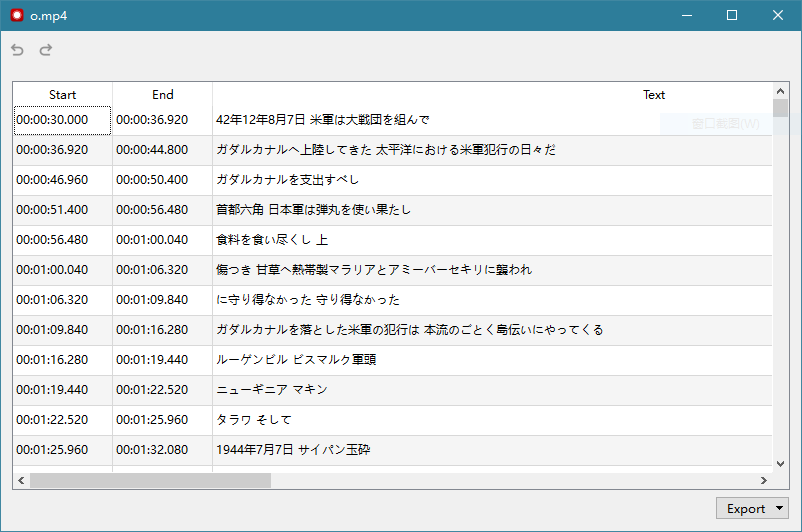Image resolution: width=802 pixels, height=532 pixels.
Task: Click the horizontal scrollbar left arrow
Action: [x=21, y=481]
